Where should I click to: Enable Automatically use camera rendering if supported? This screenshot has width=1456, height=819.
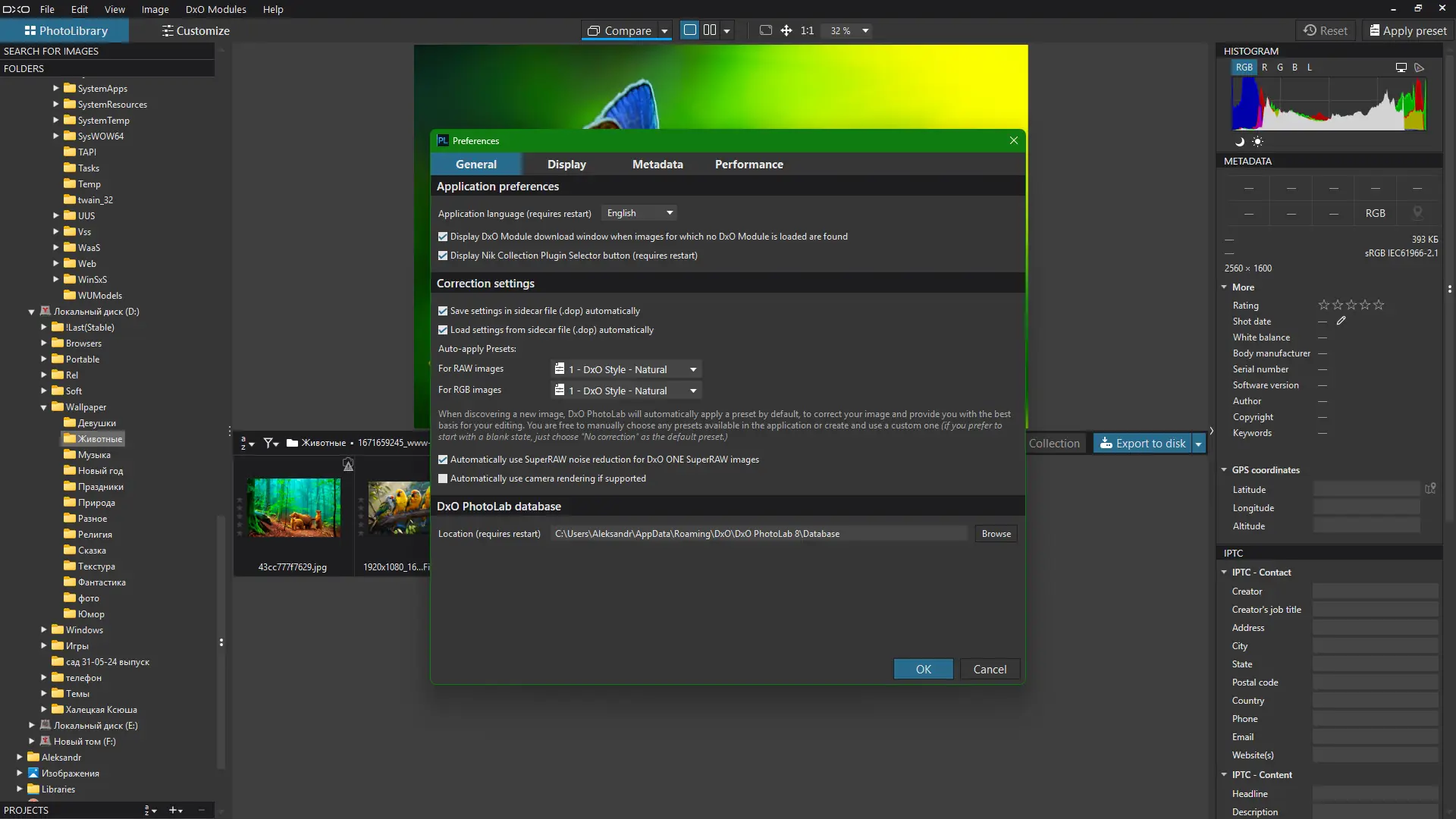point(443,479)
